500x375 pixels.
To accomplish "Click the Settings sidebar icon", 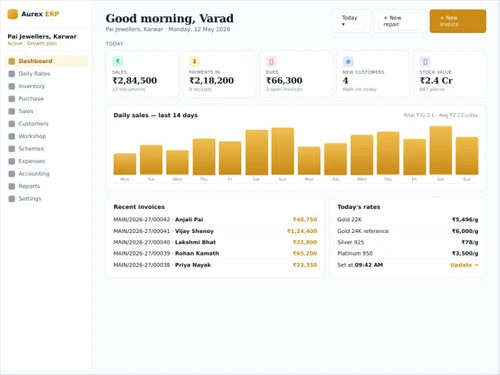I will point(12,199).
